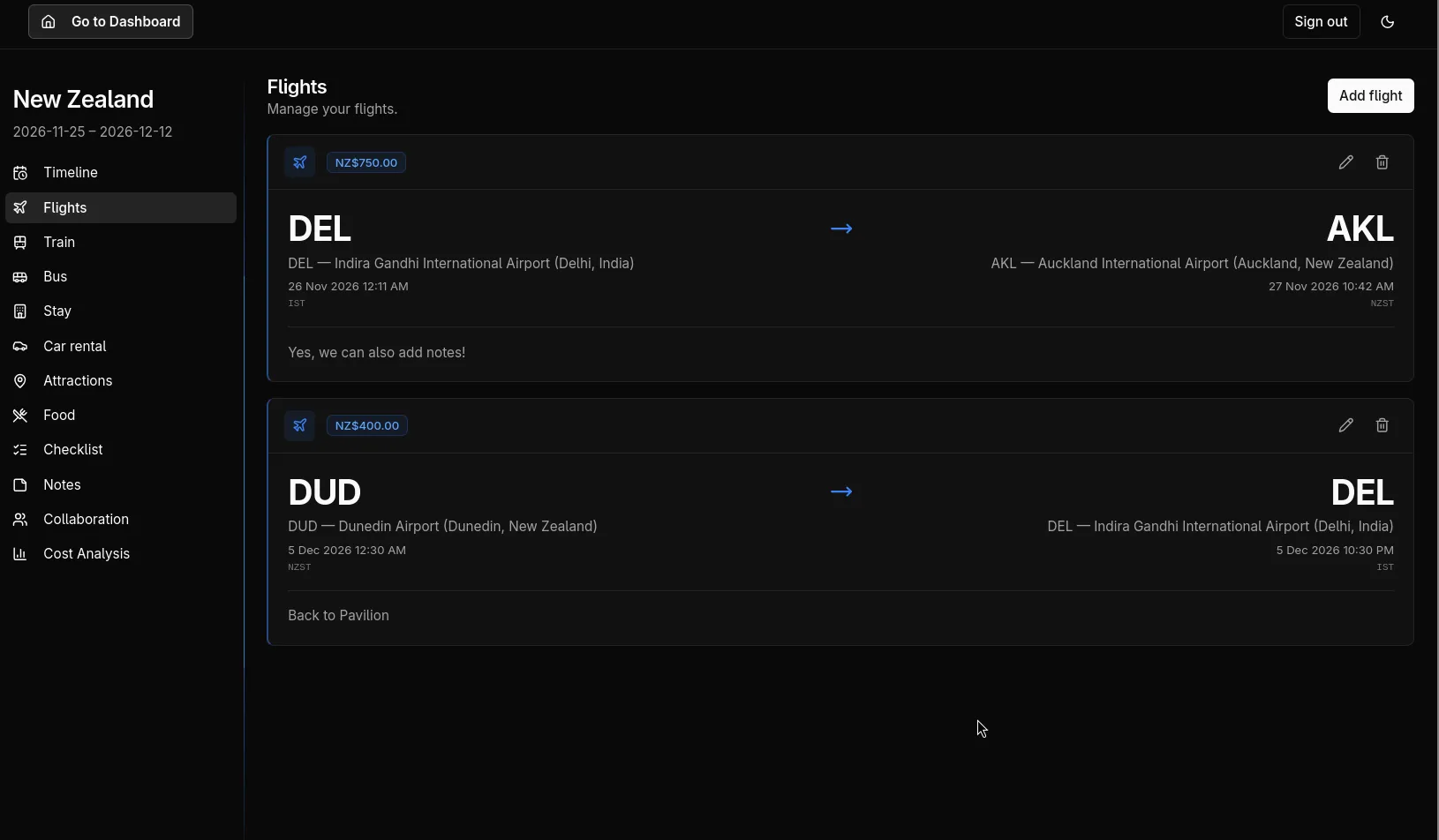Open Cost Analysis
Screen dimensions: 1439x840
click(x=87, y=554)
